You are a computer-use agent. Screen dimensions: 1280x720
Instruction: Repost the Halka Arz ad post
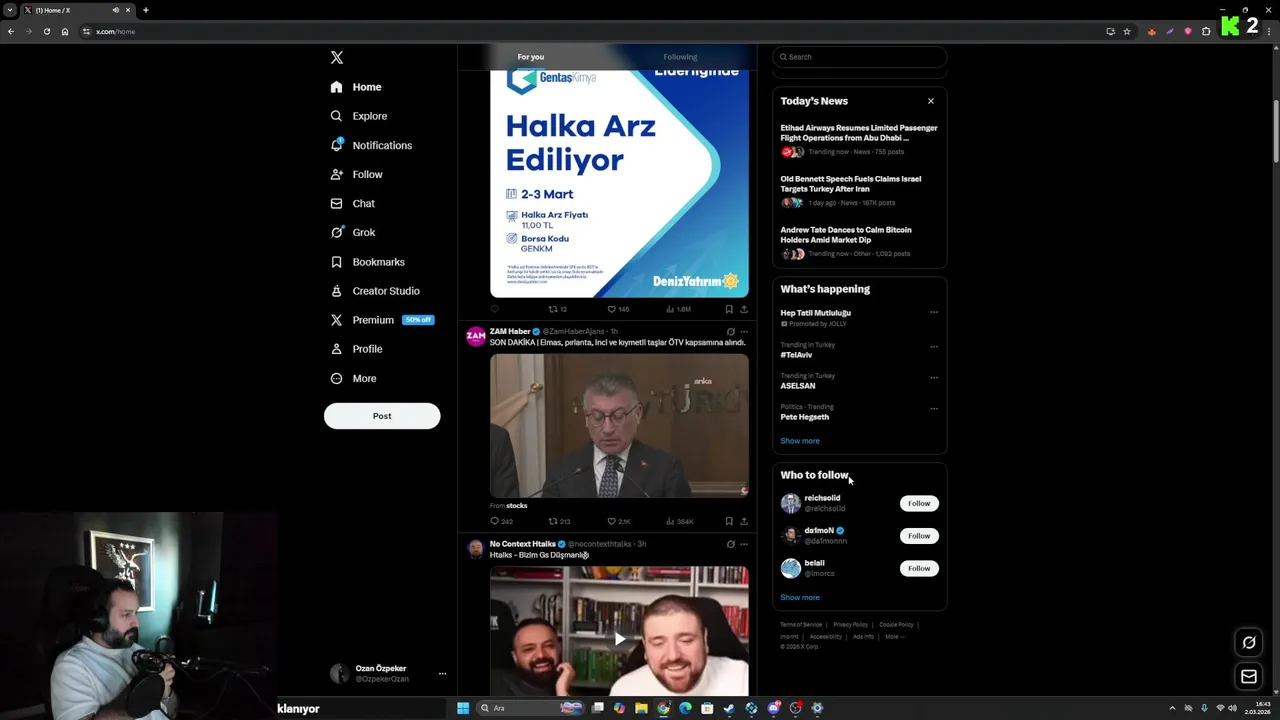[x=557, y=309]
